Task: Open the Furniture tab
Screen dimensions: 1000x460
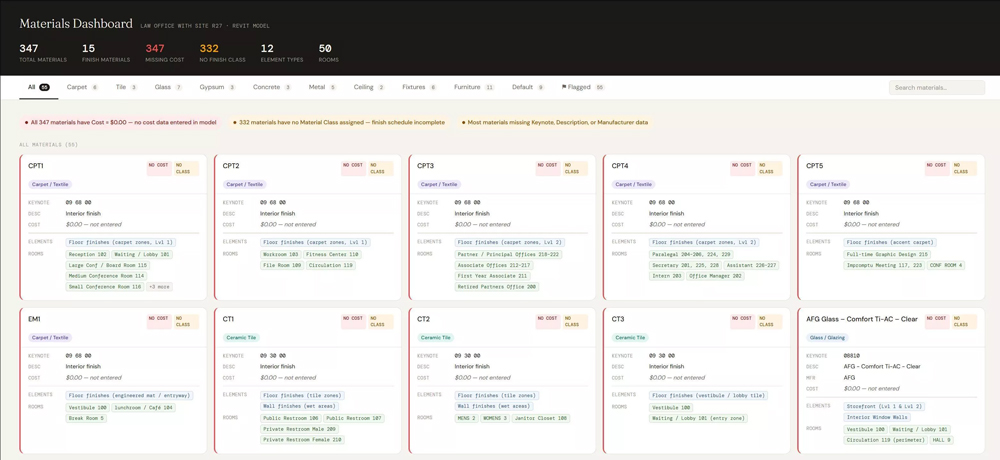Action: pos(474,87)
